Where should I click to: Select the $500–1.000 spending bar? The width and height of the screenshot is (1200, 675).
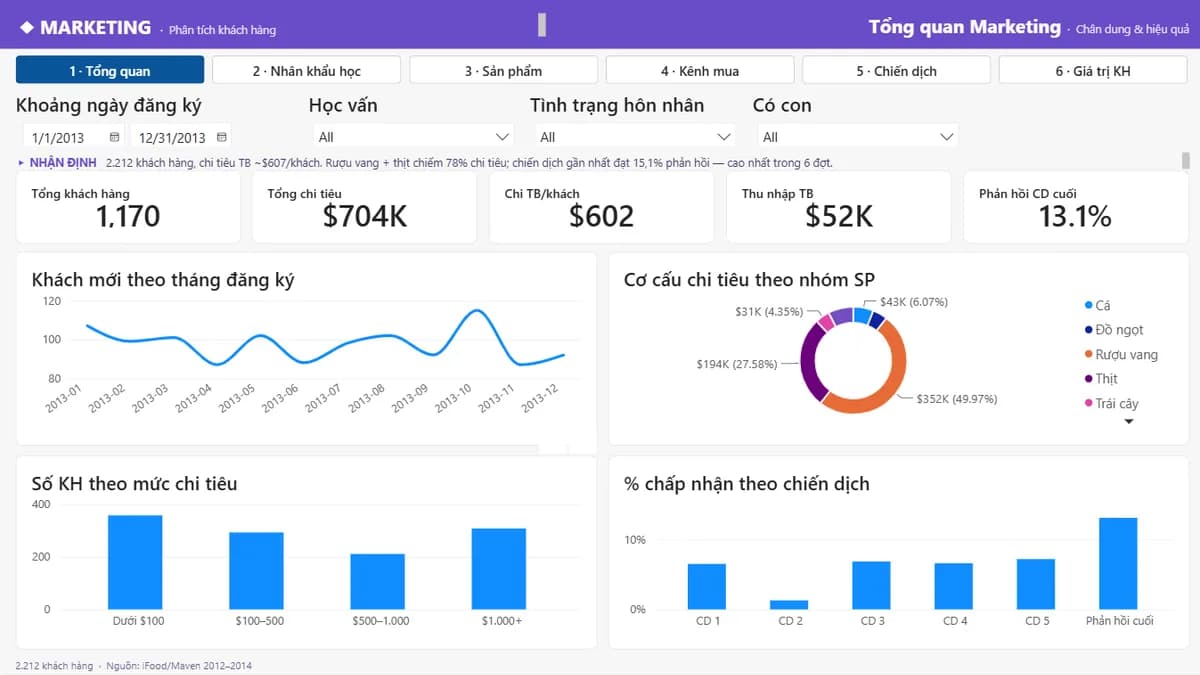point(378,581)
